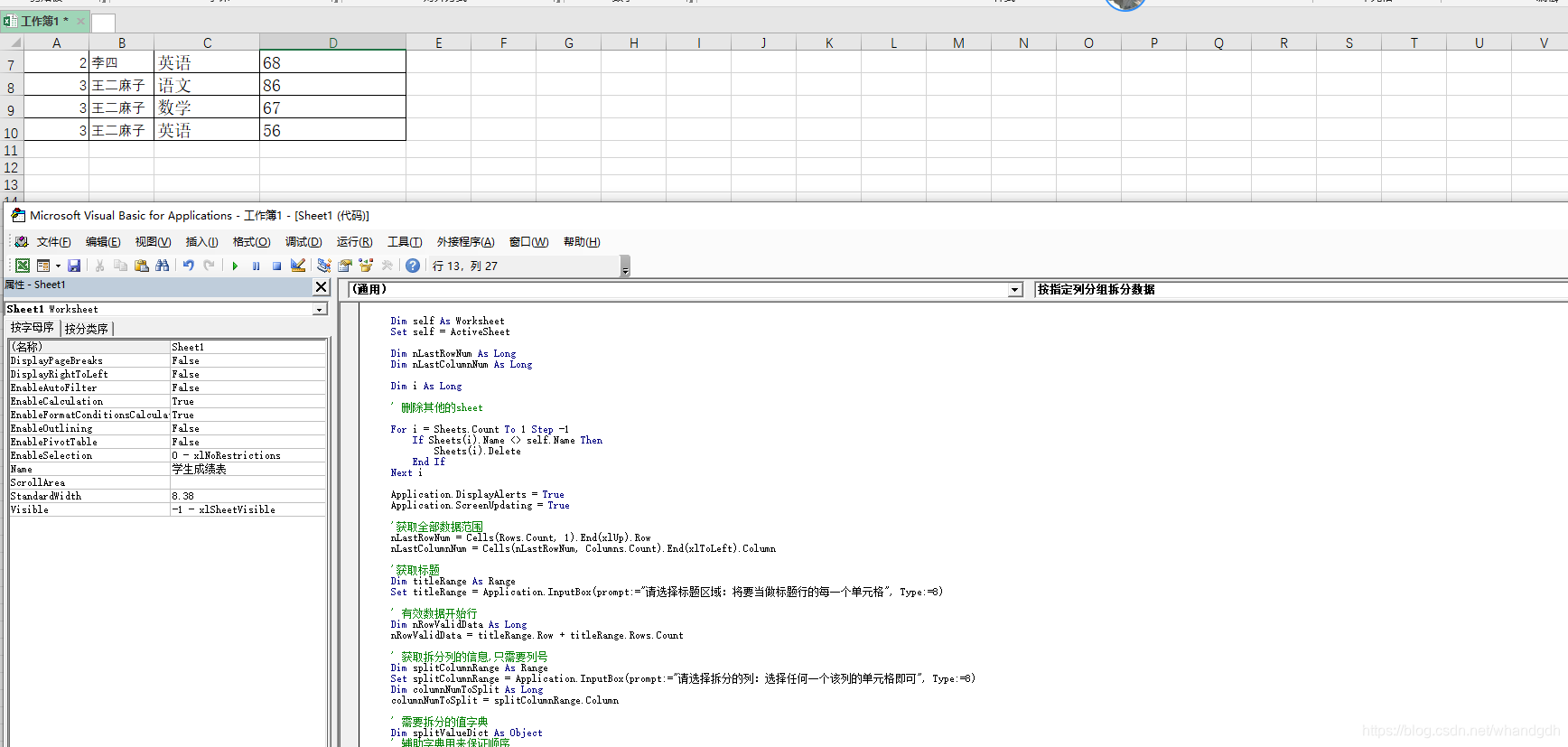Switch to the 按字母序 tab
Viewport: 1568px width, 747px height.
click(x=33, y=328)
